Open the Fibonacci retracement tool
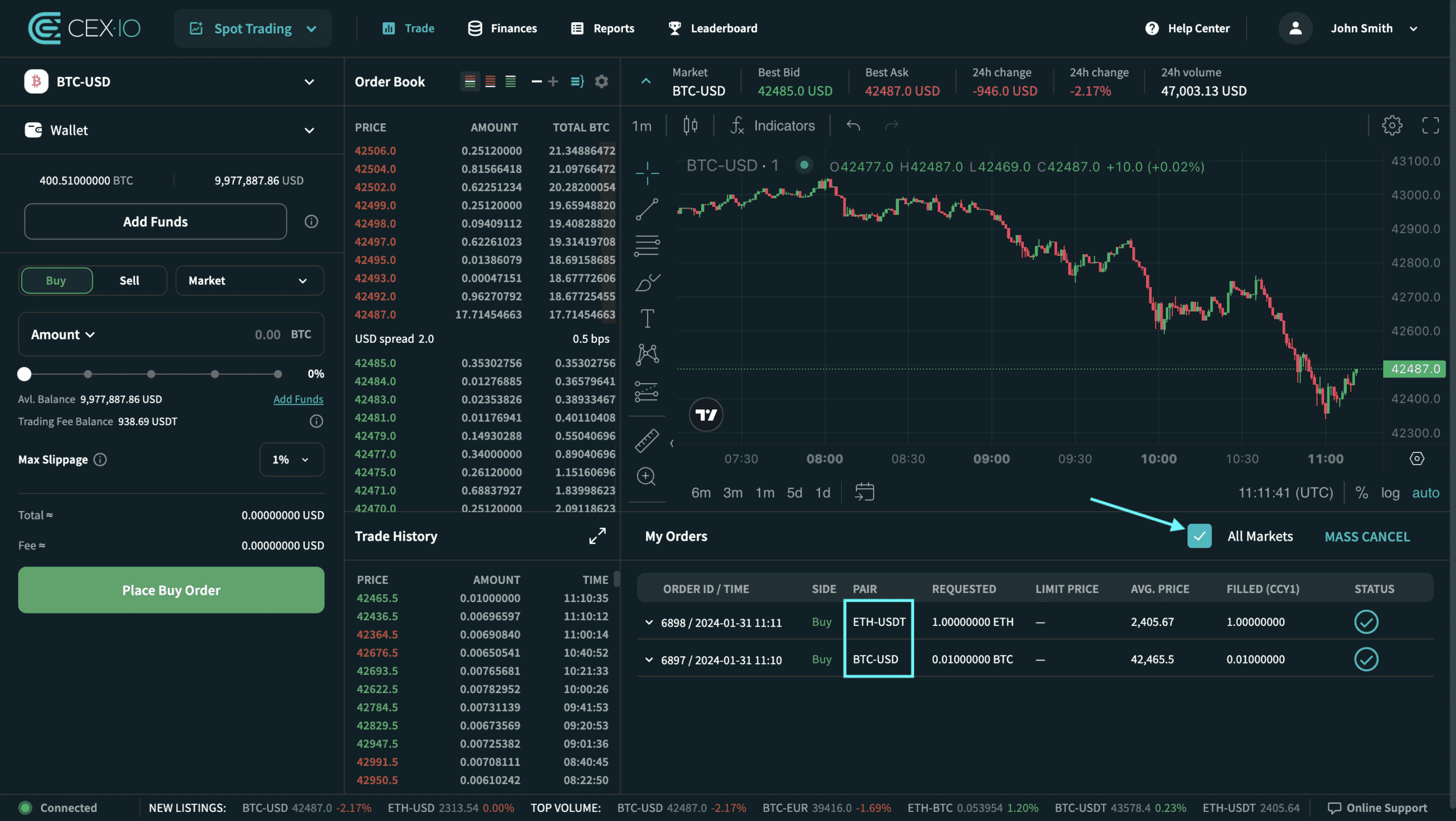Image resolution: width=1456 pixels, height=821 pixels. pos(647,246)
